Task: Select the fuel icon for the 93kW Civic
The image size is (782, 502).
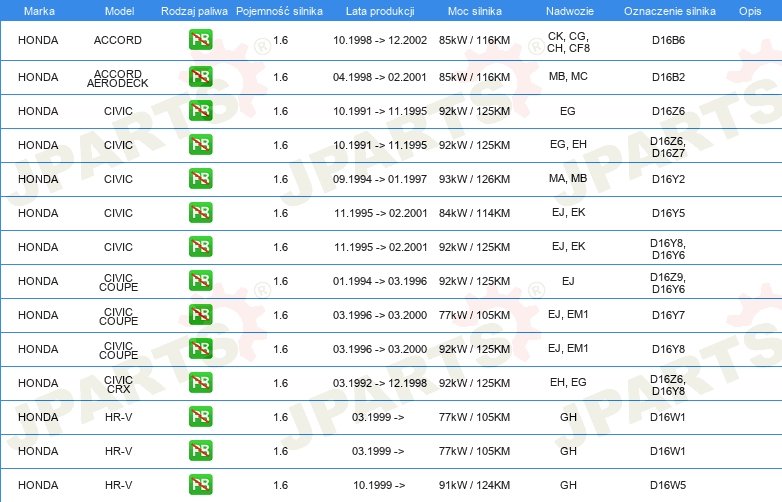Action: click(200, 179)
